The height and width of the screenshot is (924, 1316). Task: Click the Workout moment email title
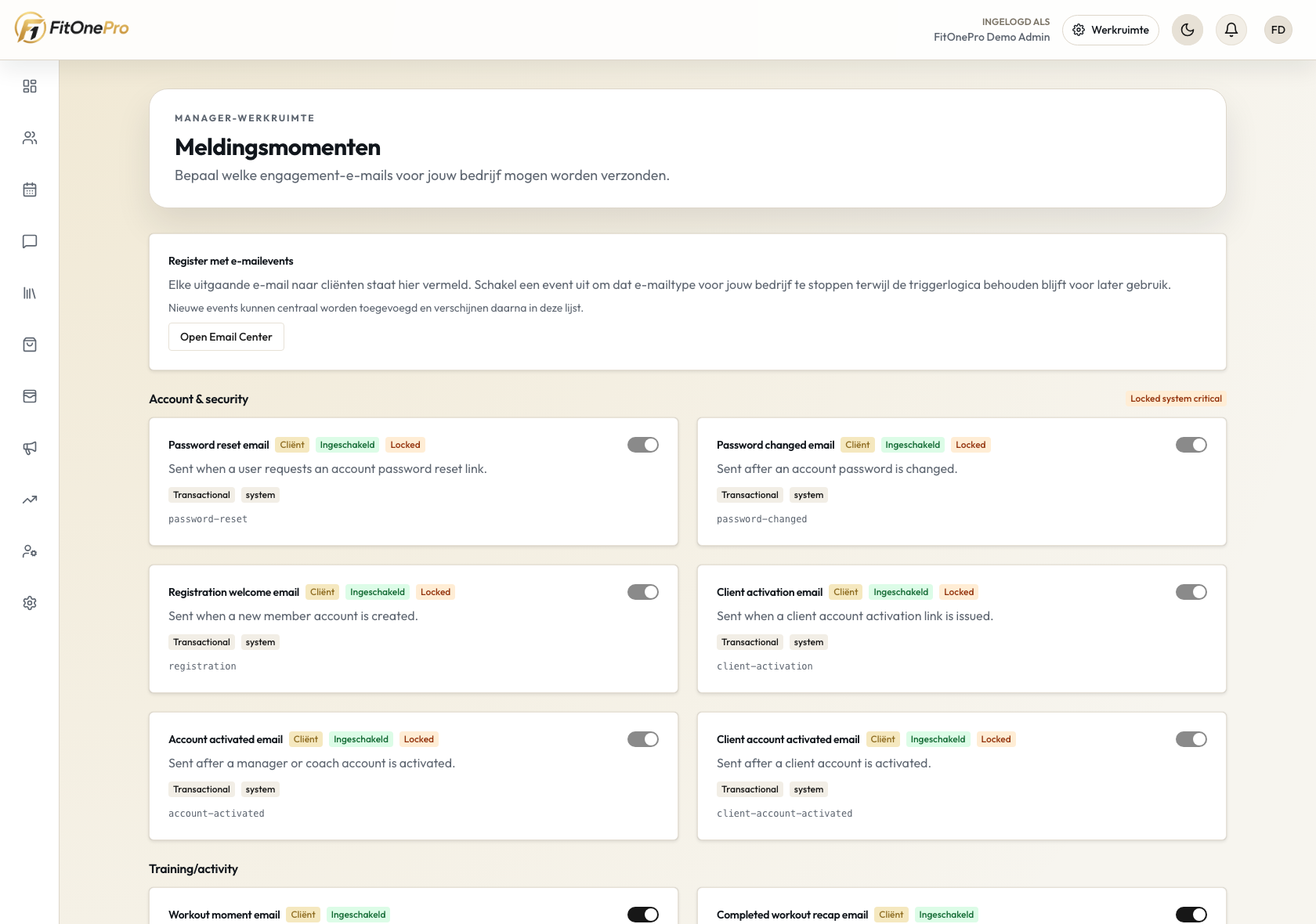[x=224, y=915]
